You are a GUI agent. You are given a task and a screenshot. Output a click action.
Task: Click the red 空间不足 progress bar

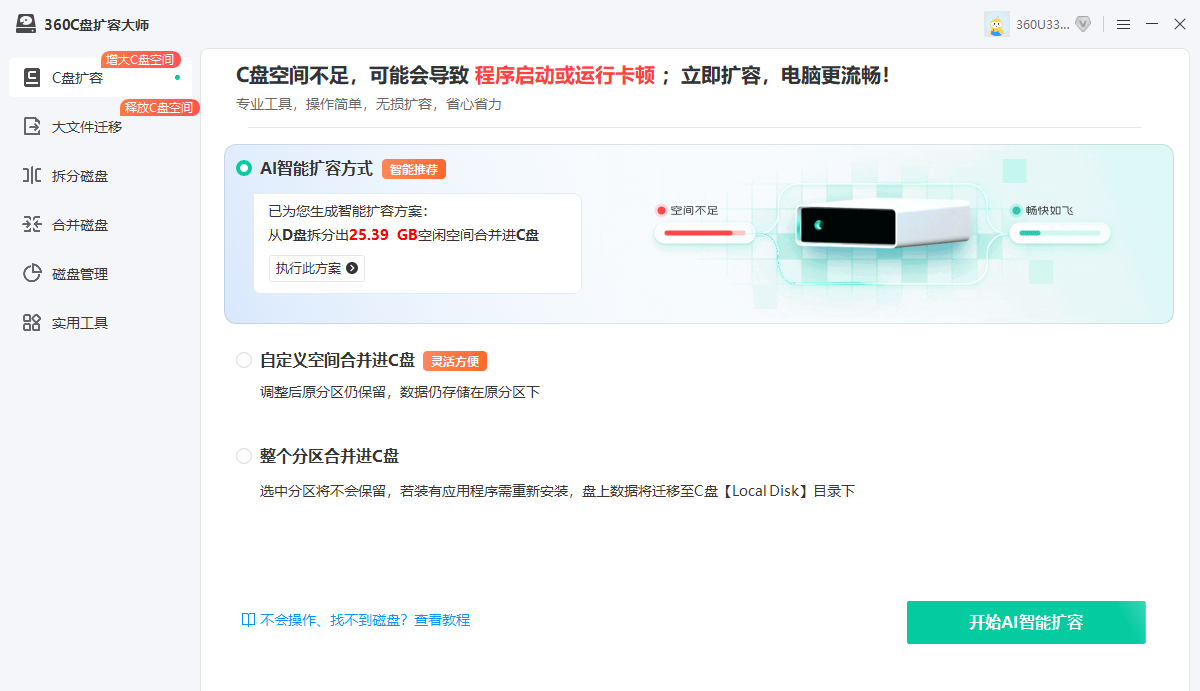[x=706, y=233]
